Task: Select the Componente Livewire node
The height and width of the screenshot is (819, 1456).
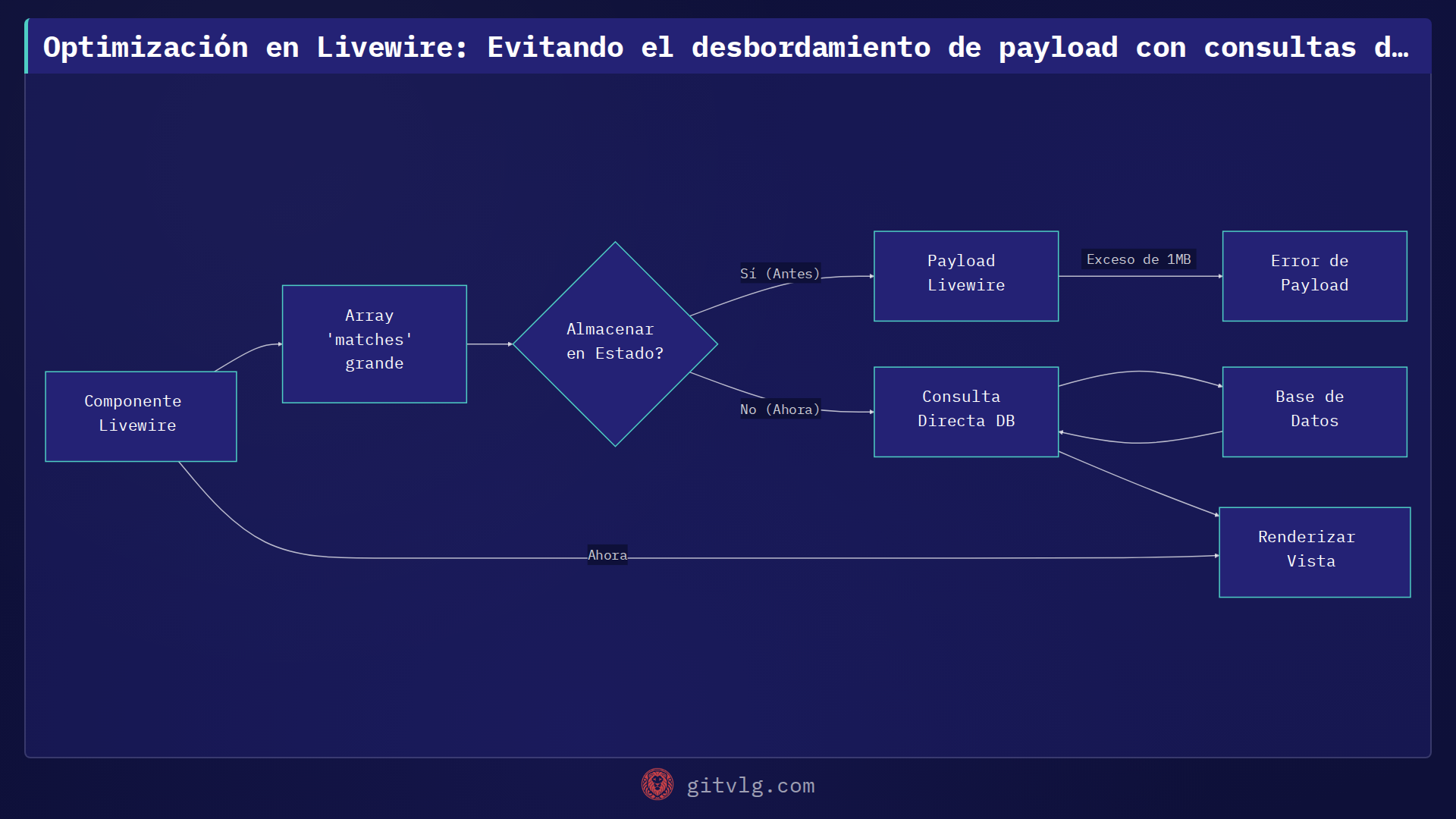Action: click(x=141, y=416)
